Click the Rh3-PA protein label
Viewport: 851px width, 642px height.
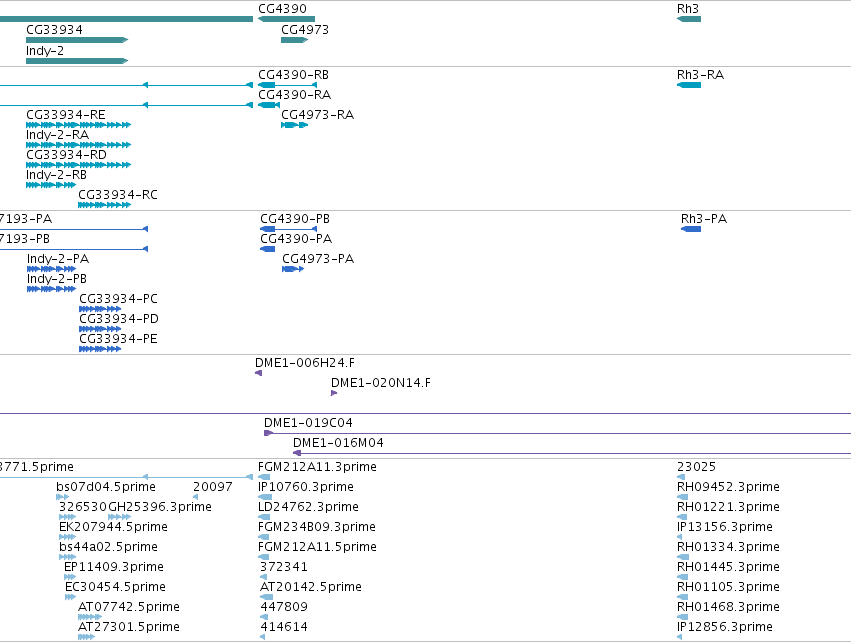704,219
